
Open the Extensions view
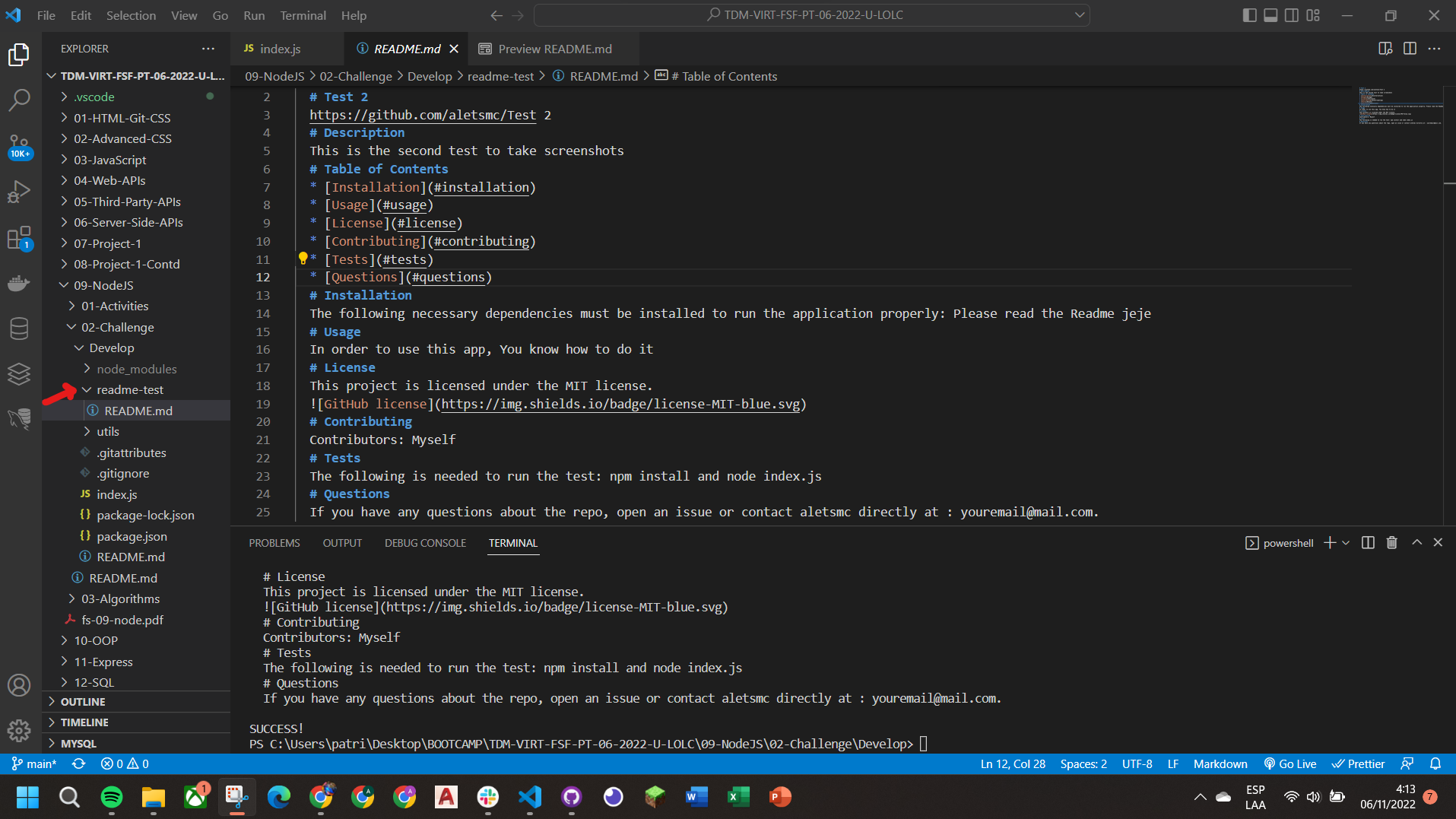[x=19, y=238]
